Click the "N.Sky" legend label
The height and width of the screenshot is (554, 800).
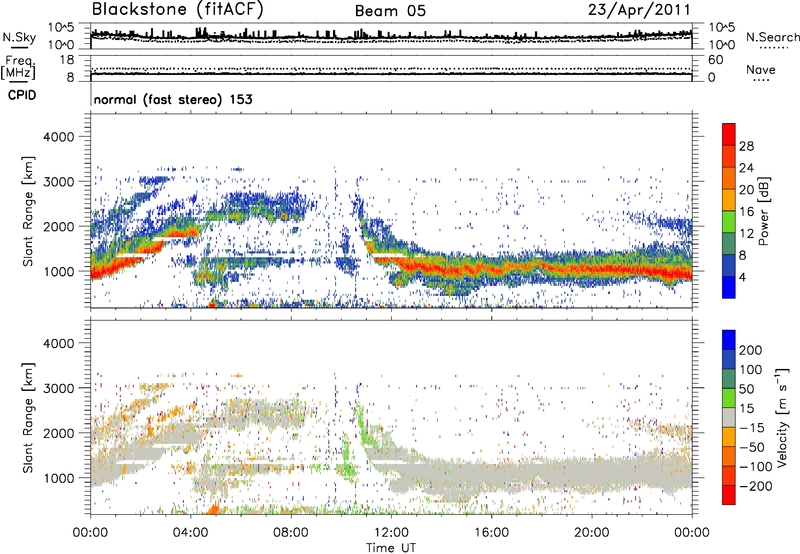click(x=19, y=37)
